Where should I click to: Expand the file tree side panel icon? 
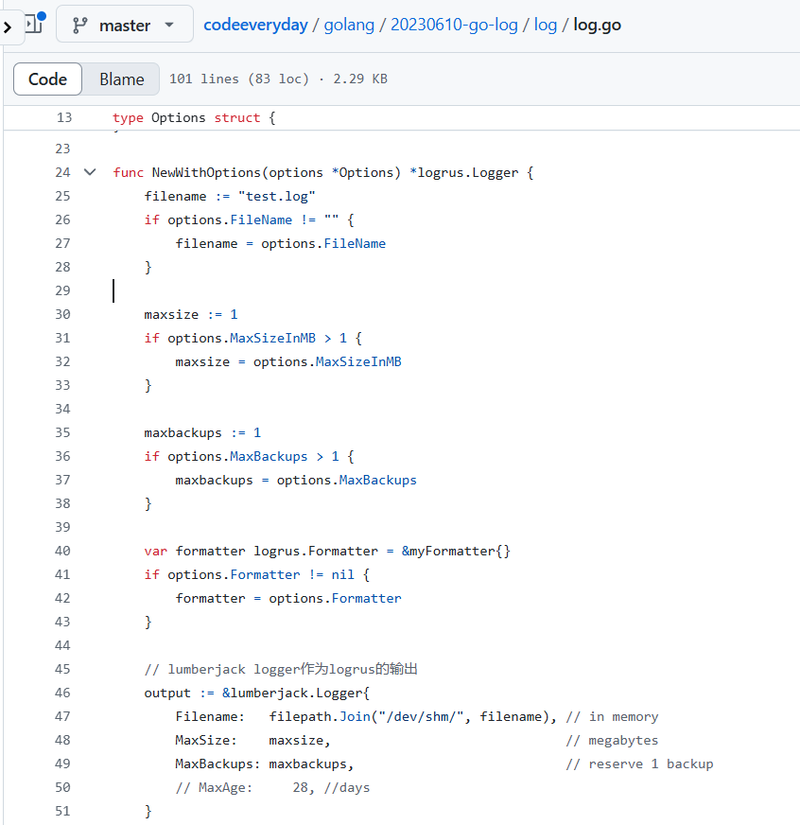[34, 24]
